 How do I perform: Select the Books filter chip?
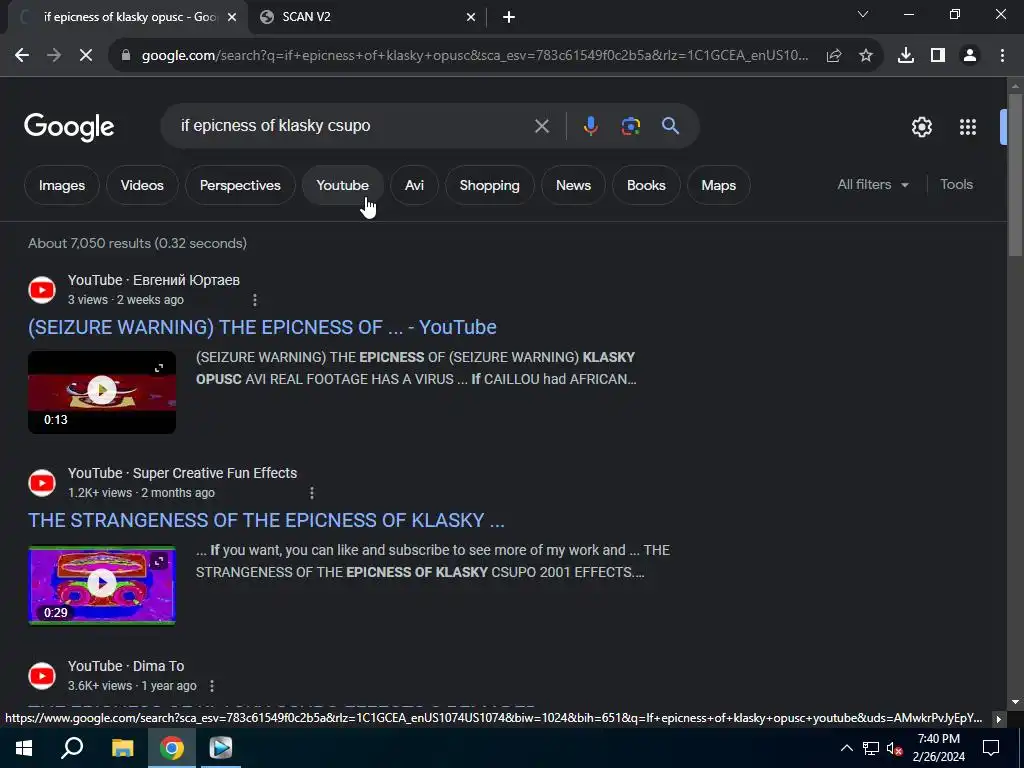tap(646, 185)
